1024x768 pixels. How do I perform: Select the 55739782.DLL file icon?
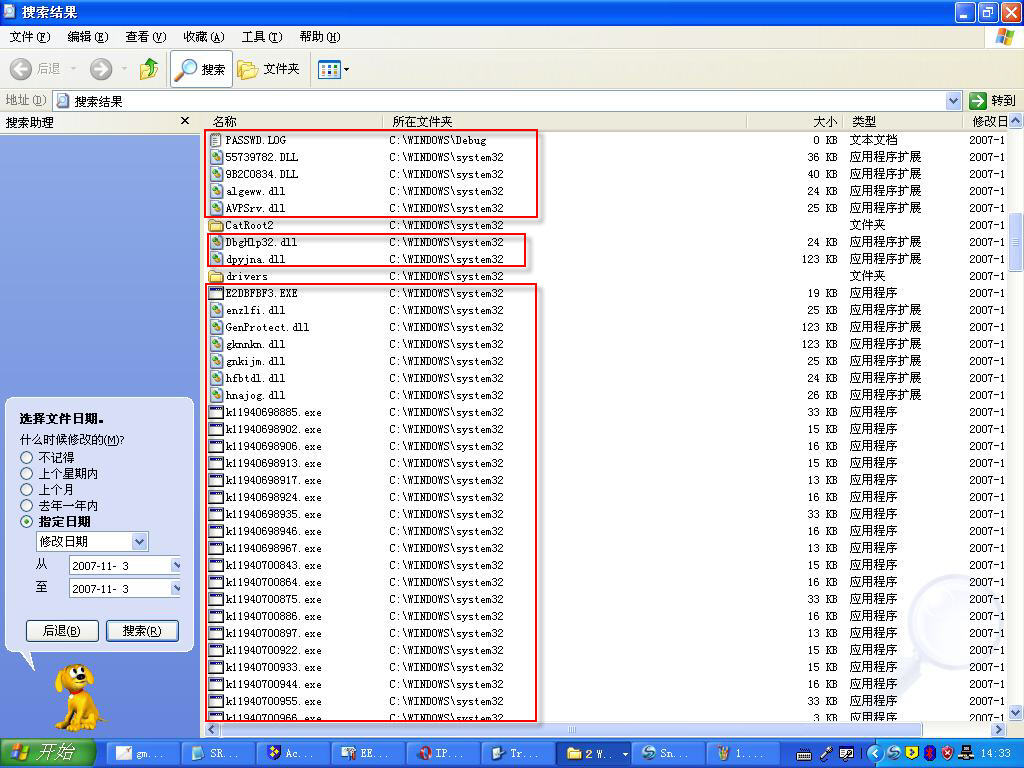(216, 157)
